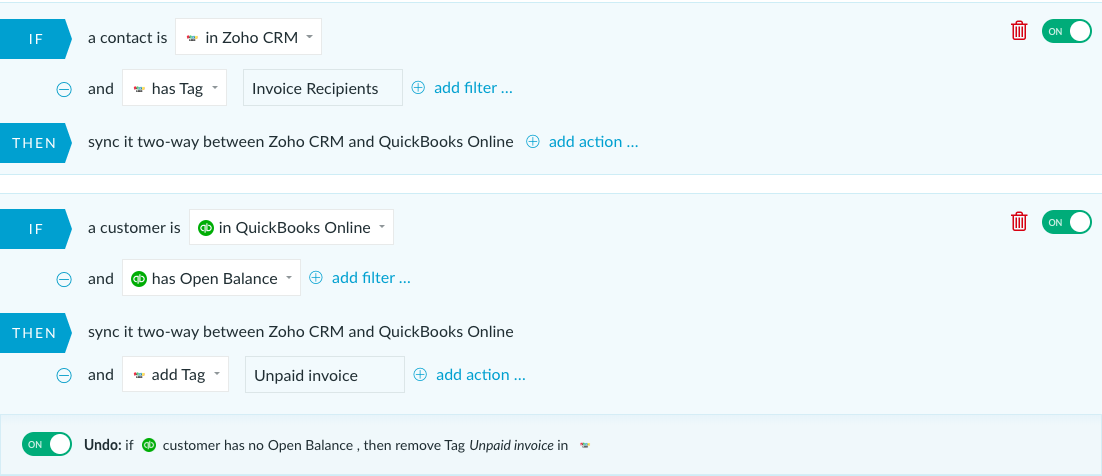Delete the QuickBooks customer rule

(1019, 222)
